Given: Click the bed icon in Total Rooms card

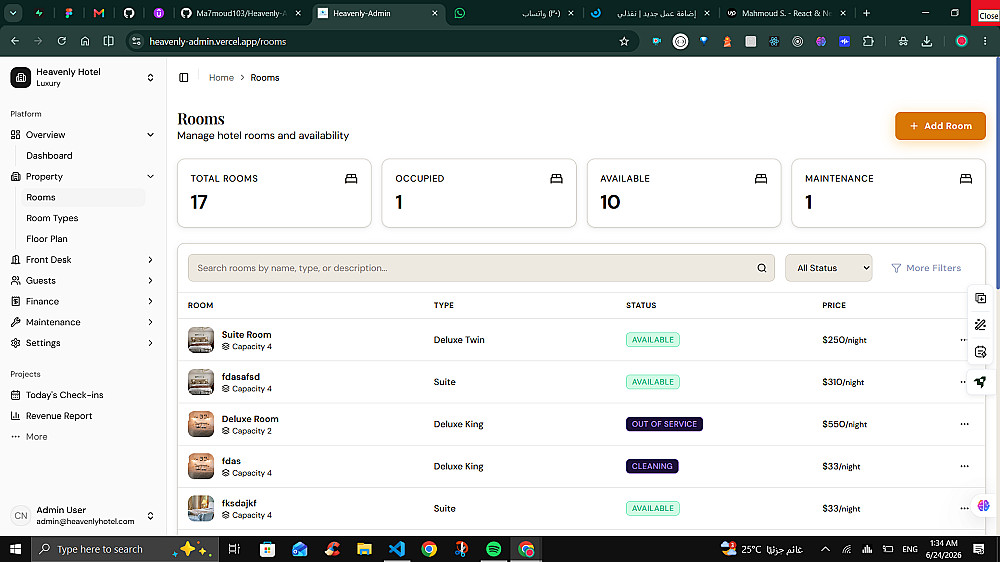Looking at the screenshot, I should point(351,179).
